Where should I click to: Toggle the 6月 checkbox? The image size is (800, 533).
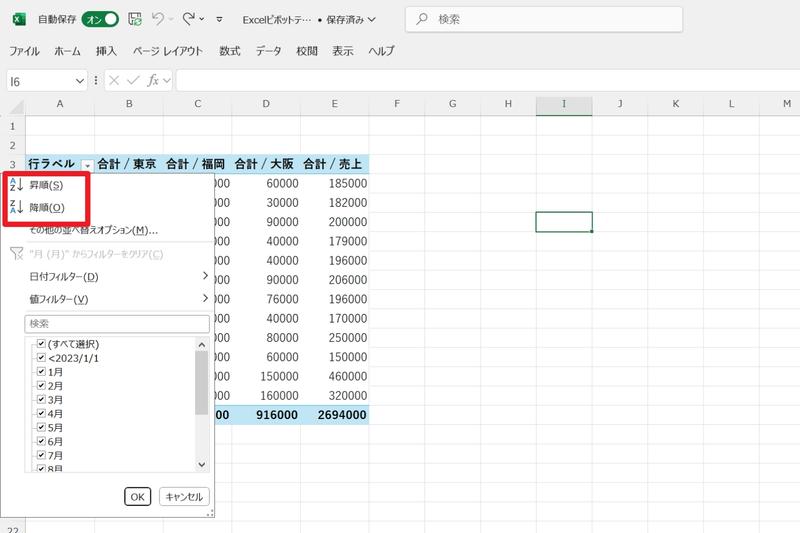click(x=41, y=441)
